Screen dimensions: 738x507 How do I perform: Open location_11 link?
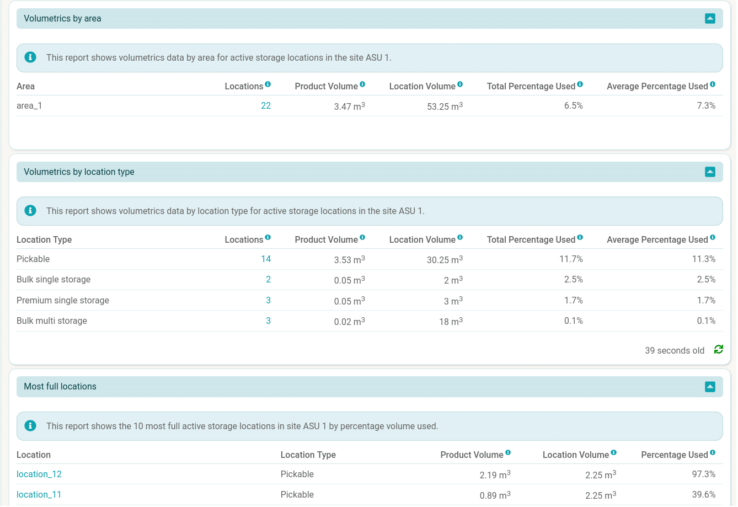coord(39,495)
